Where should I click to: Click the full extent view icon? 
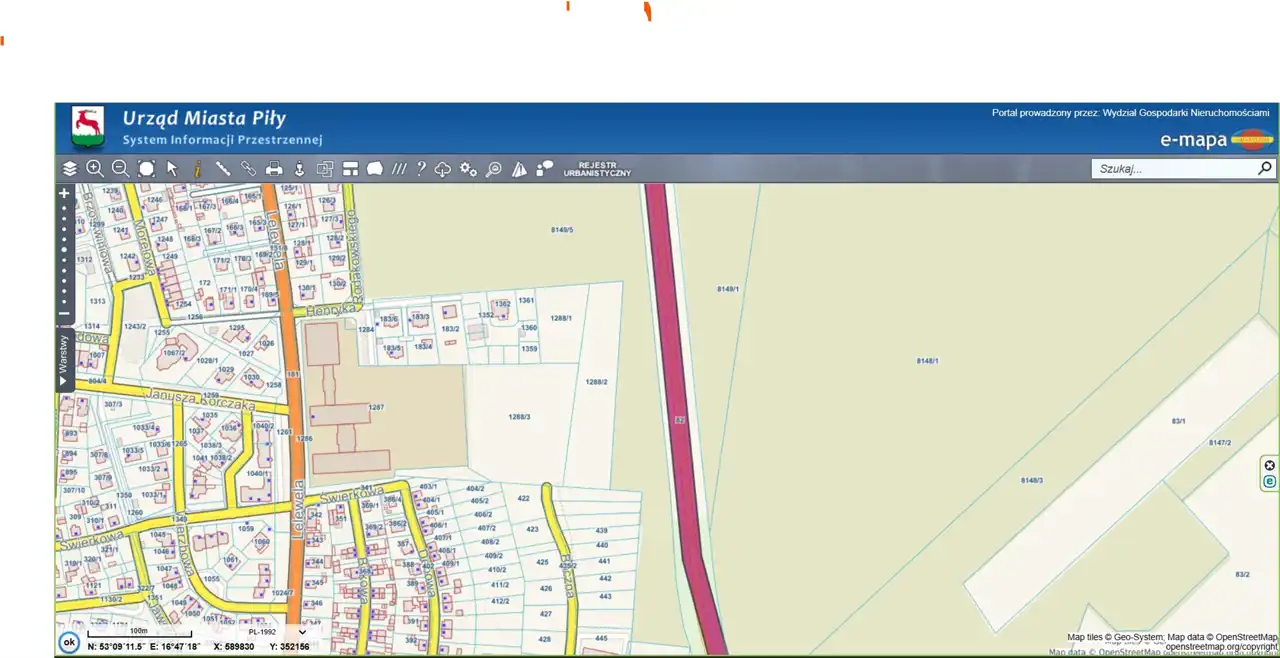(x=146, y=169)
